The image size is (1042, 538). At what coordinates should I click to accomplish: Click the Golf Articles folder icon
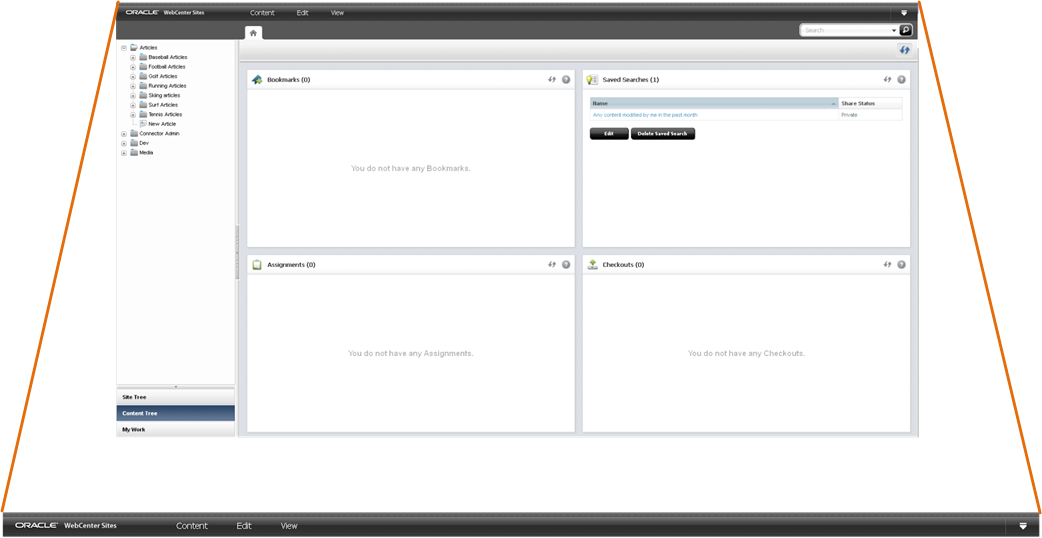pos(143,76)
